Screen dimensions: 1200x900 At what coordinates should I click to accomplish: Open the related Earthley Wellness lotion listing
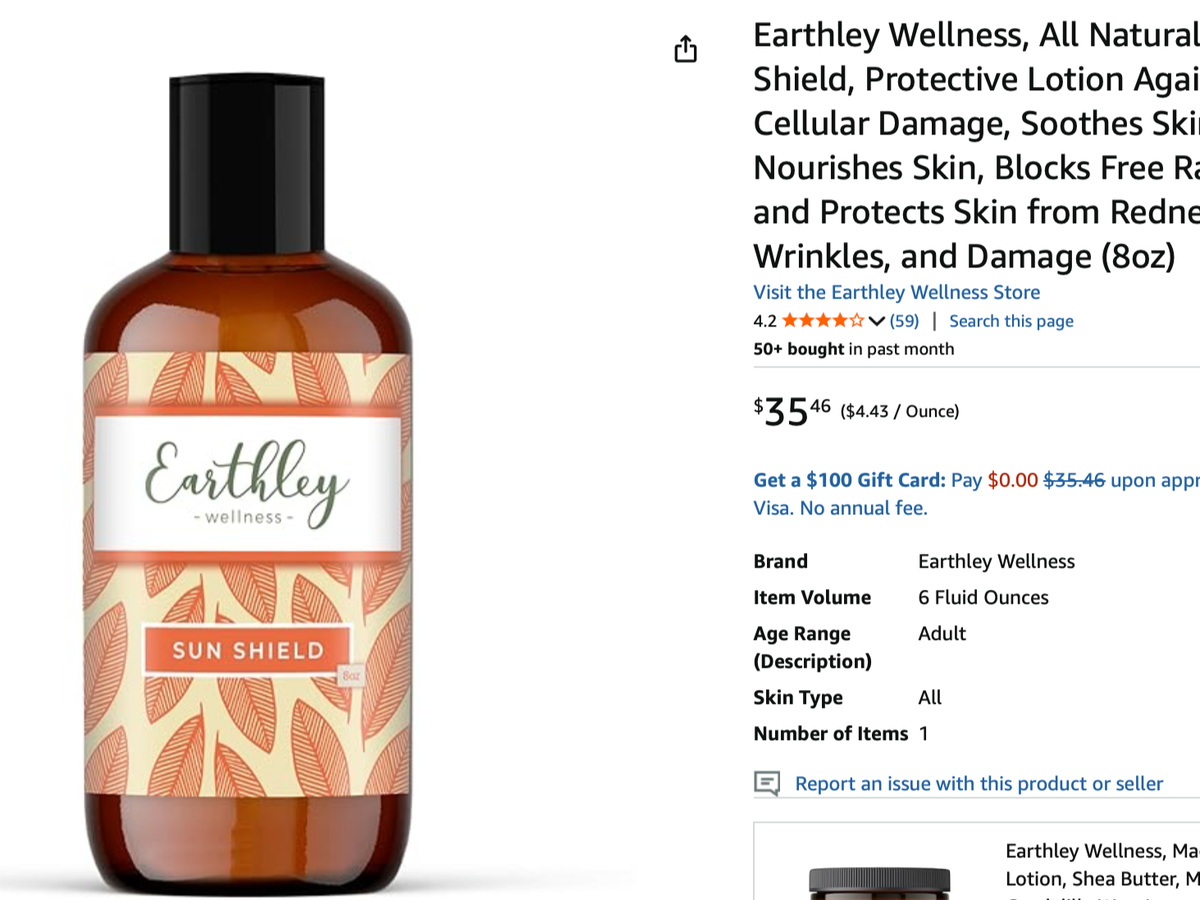(1102, 865)
